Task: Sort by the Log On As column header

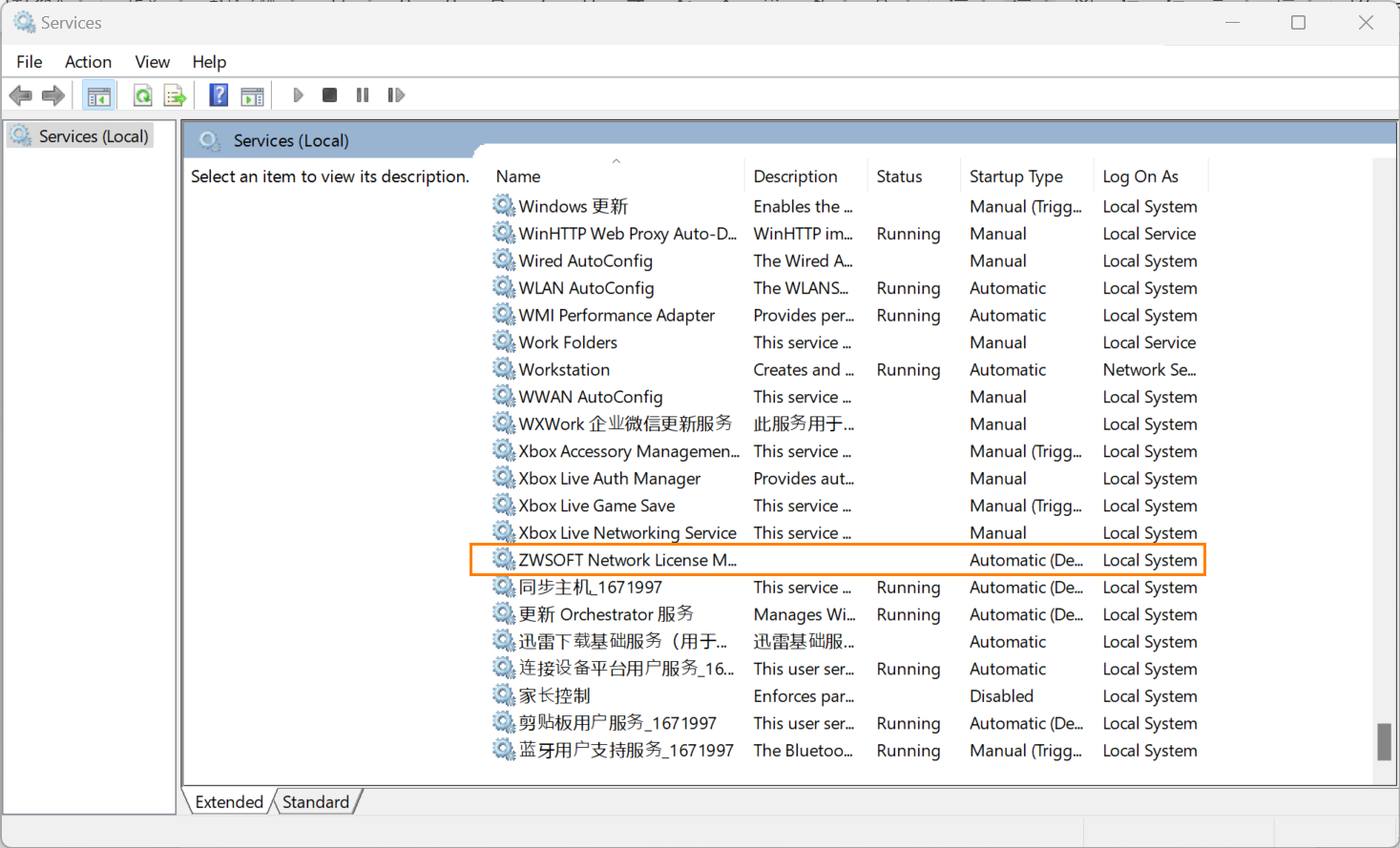Action: (x=1151, y=176)
